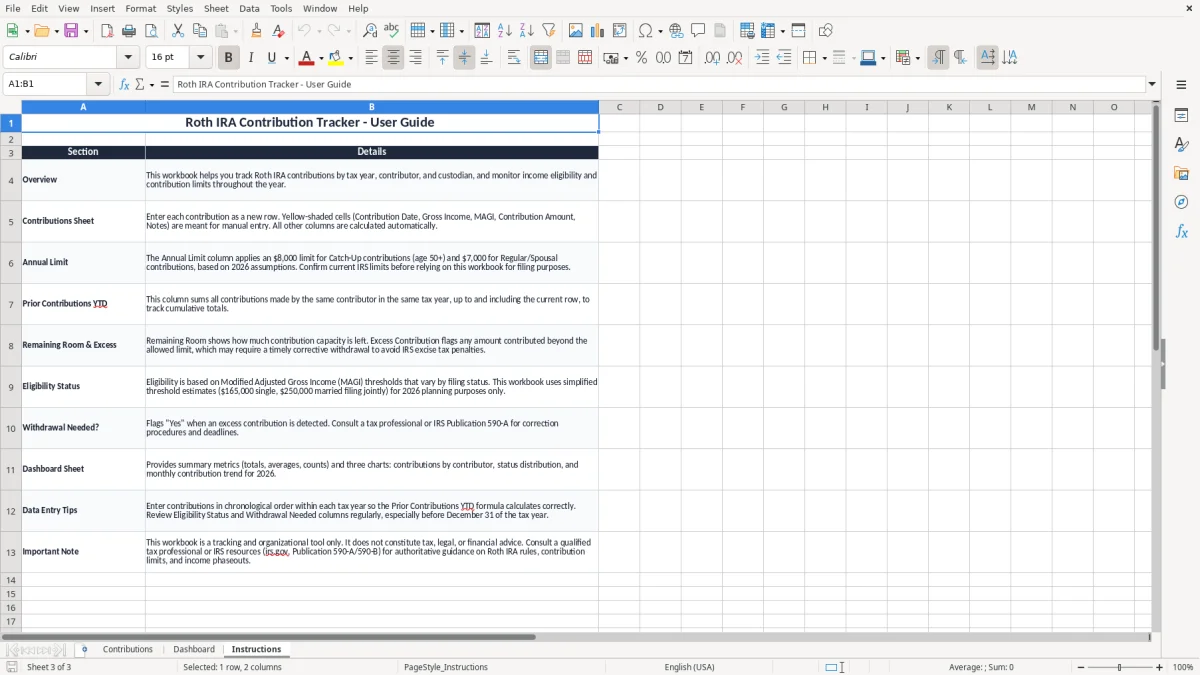Open the Data menu
Image resolution: width=1200 pixels, height=675 pixels.
click(249, 8)
